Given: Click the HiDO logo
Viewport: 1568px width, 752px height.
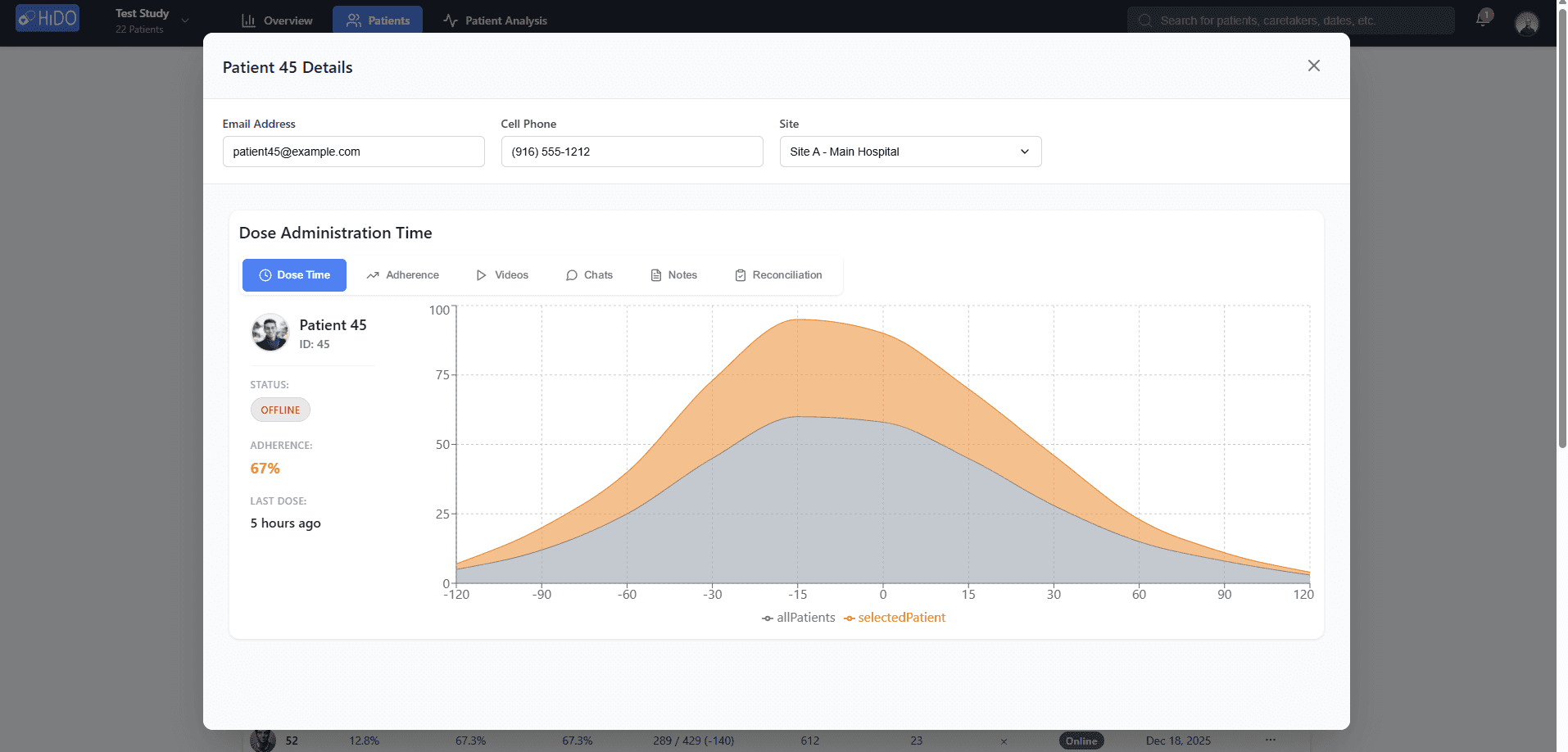Looking at the screenshot, I should point(47,18).
